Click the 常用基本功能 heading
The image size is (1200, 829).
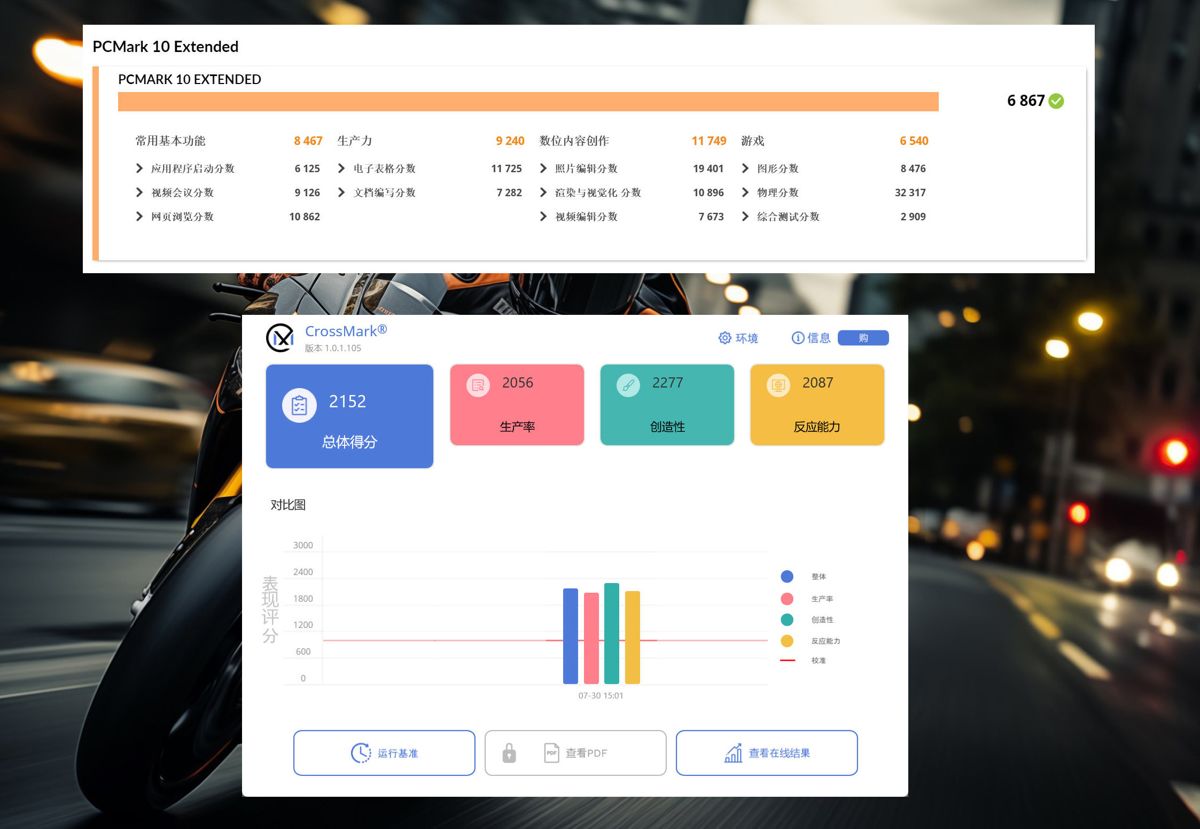(x=170, y=141)
